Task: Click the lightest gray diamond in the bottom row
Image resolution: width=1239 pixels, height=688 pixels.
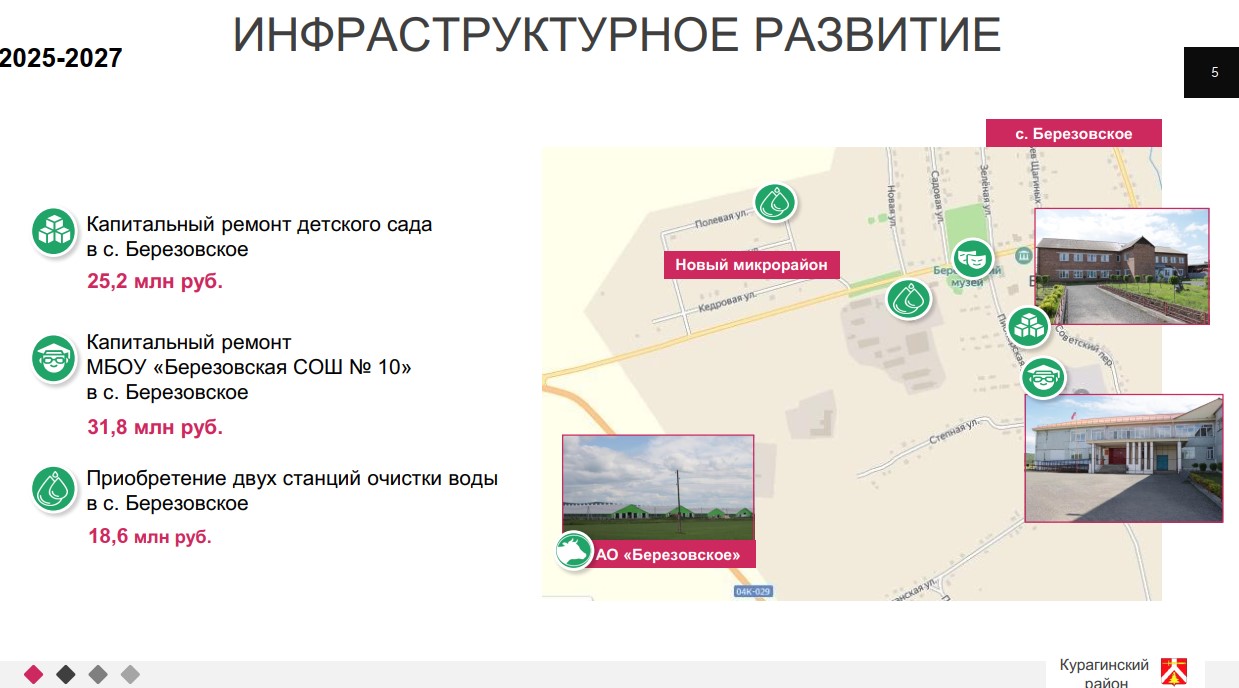Action: tap(130, 674)
